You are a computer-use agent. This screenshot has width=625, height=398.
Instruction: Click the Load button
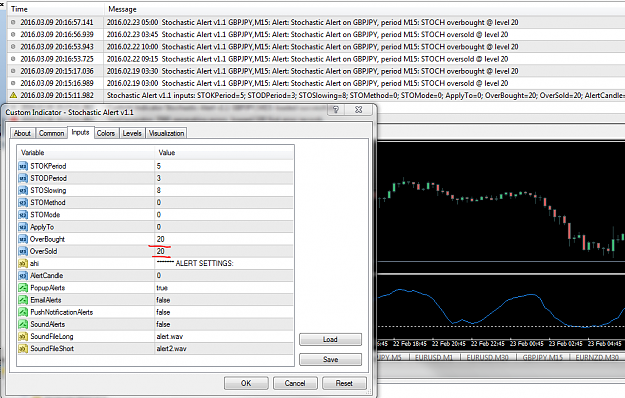[330, 339]
